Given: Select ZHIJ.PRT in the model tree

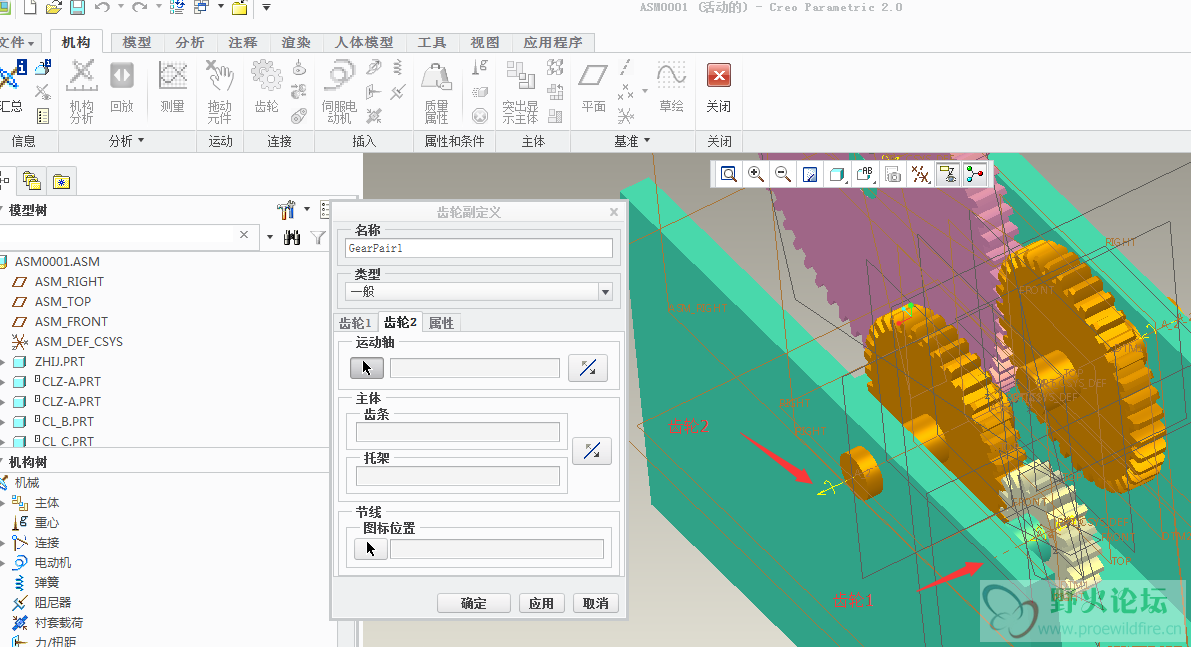Looking at the screenshot, I should click(59, 361).
